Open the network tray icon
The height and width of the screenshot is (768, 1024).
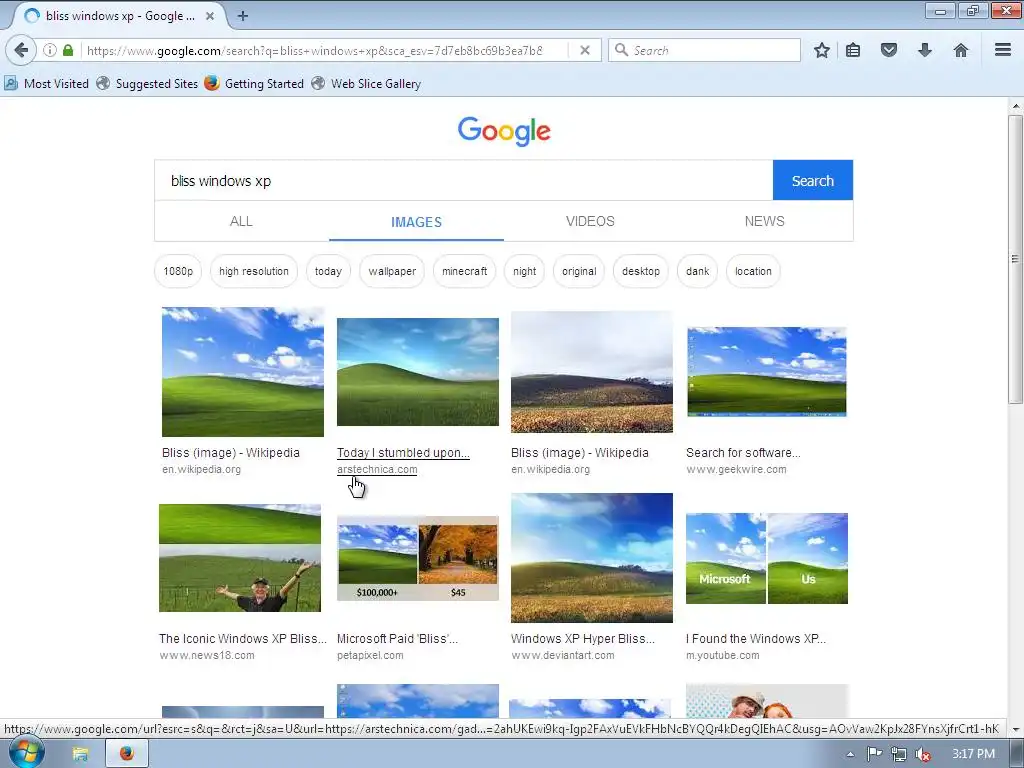(x=899, y=754)
